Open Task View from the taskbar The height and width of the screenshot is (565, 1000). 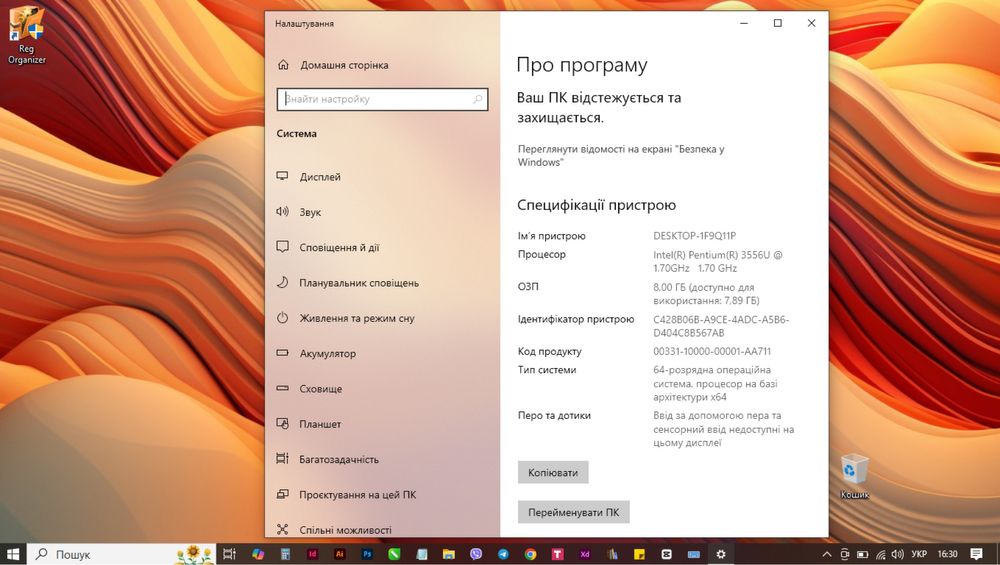click(x=229, y=554)
